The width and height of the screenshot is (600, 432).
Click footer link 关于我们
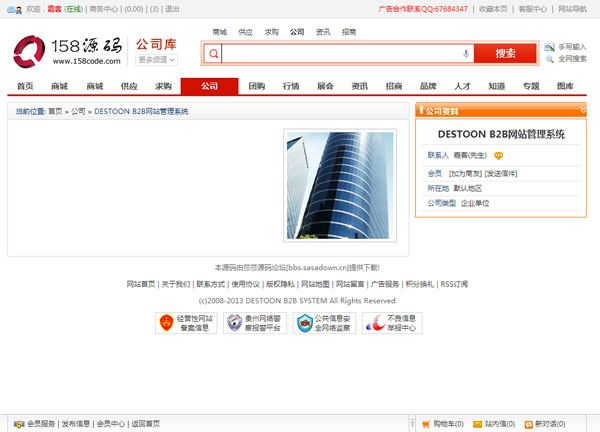pyautogui.click(x=176, y=284)
